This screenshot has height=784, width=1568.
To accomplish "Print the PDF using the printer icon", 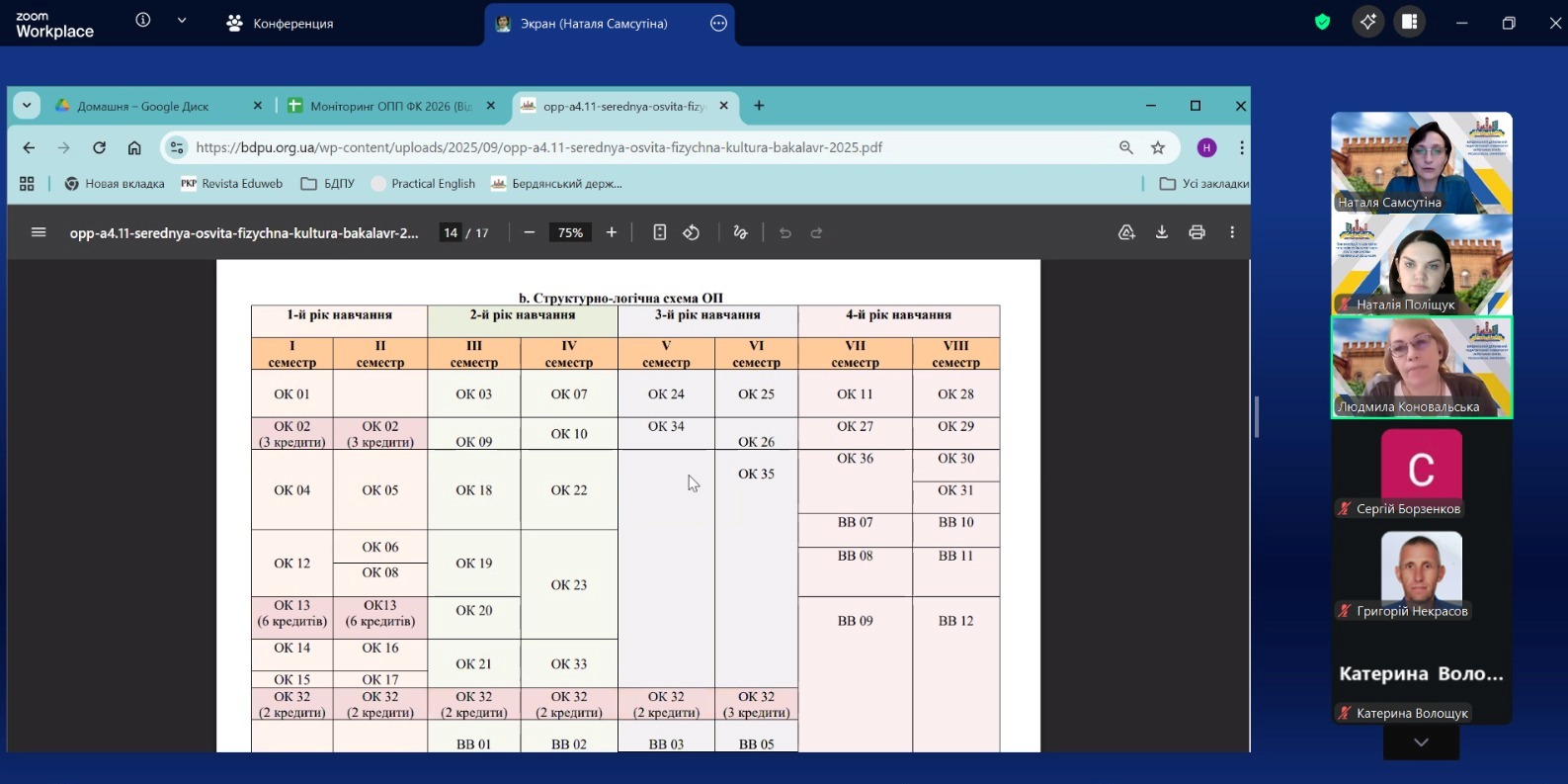I will click(1197, 232).
